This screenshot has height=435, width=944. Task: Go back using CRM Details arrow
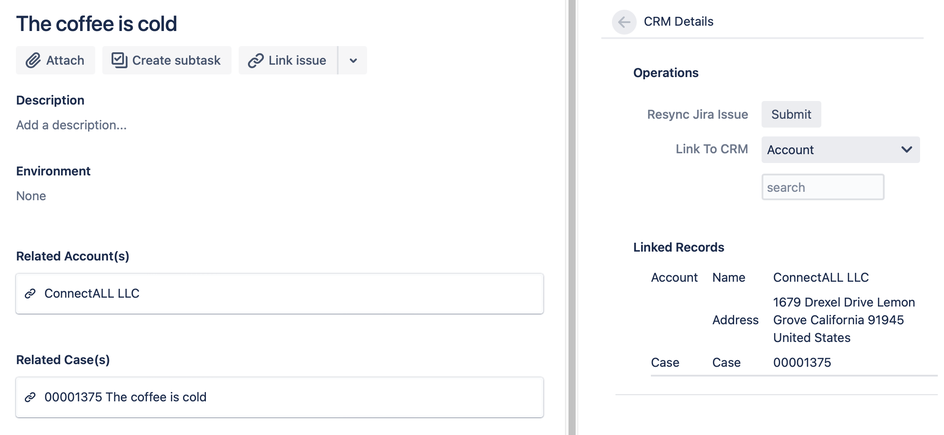(x=624, y=21)
